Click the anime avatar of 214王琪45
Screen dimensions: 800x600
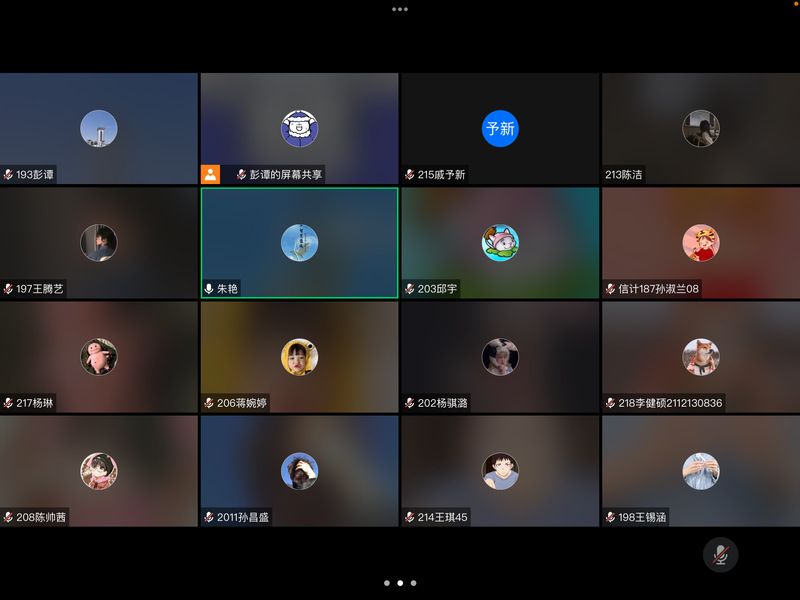coord(500,471)
